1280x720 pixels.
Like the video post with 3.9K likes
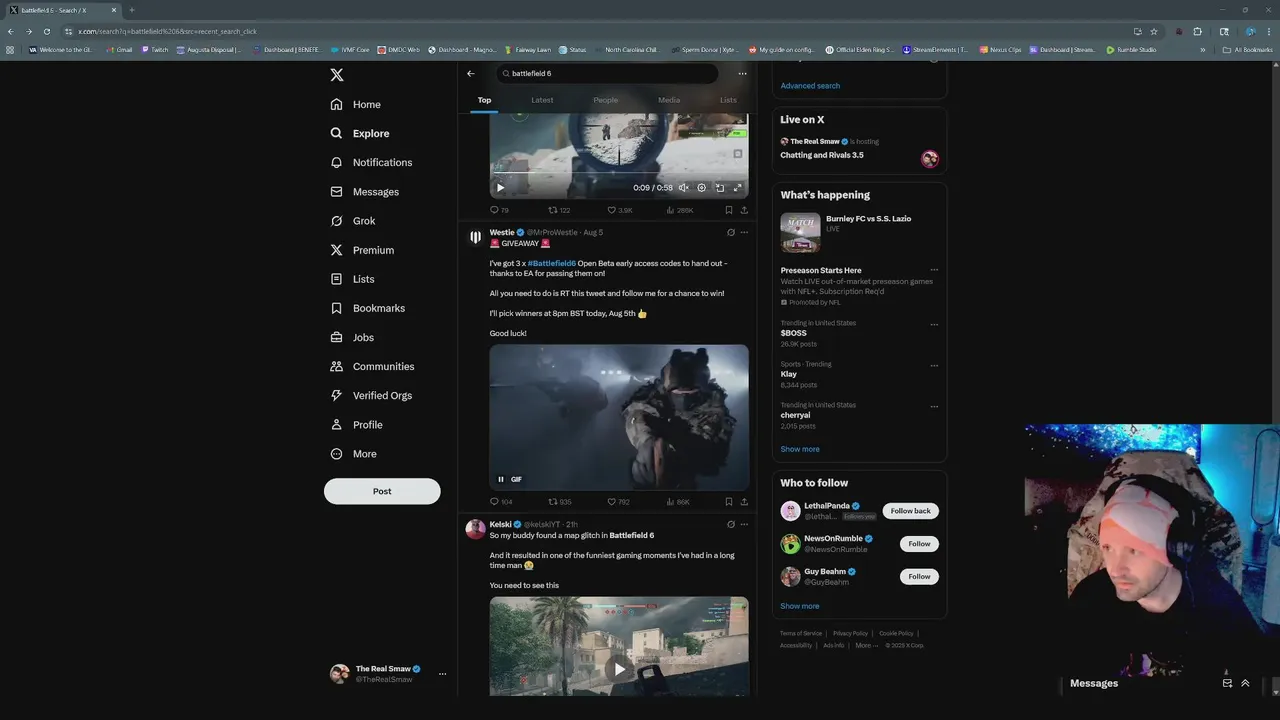point(620,210)
